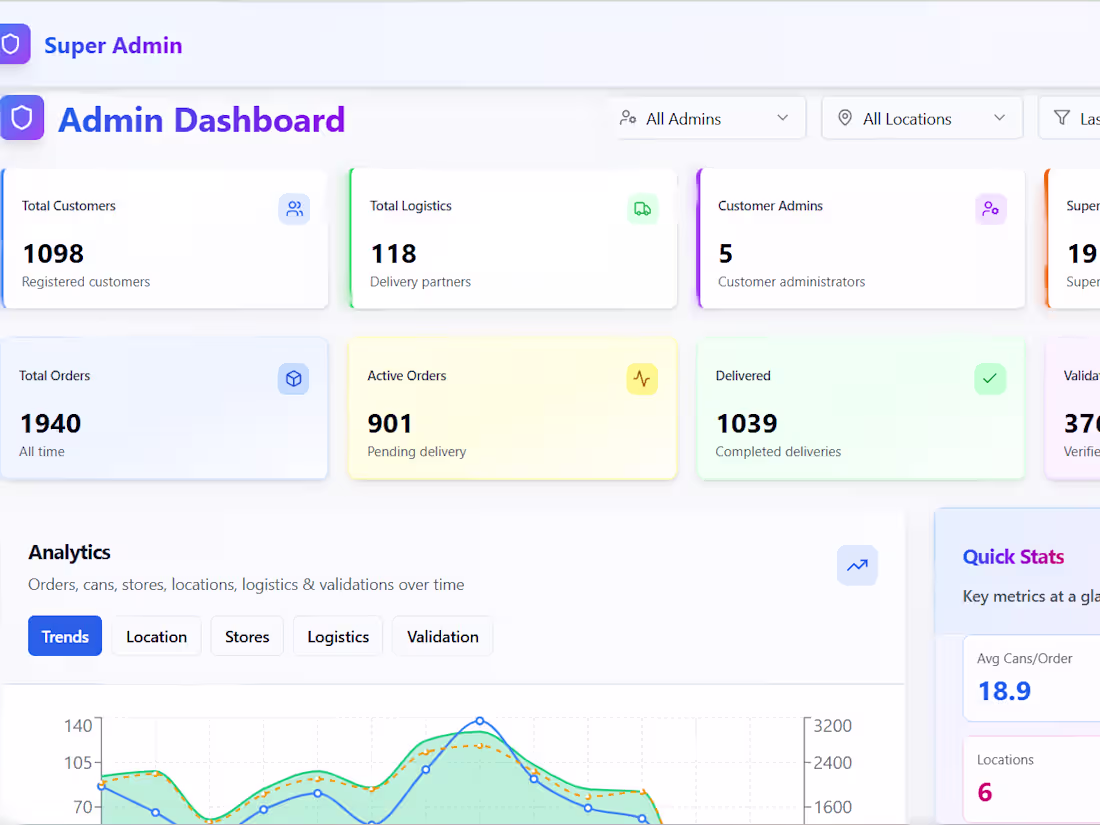Open the All Admins dropdown
This screenshot has height=825, width=1100.
point(708,117)
